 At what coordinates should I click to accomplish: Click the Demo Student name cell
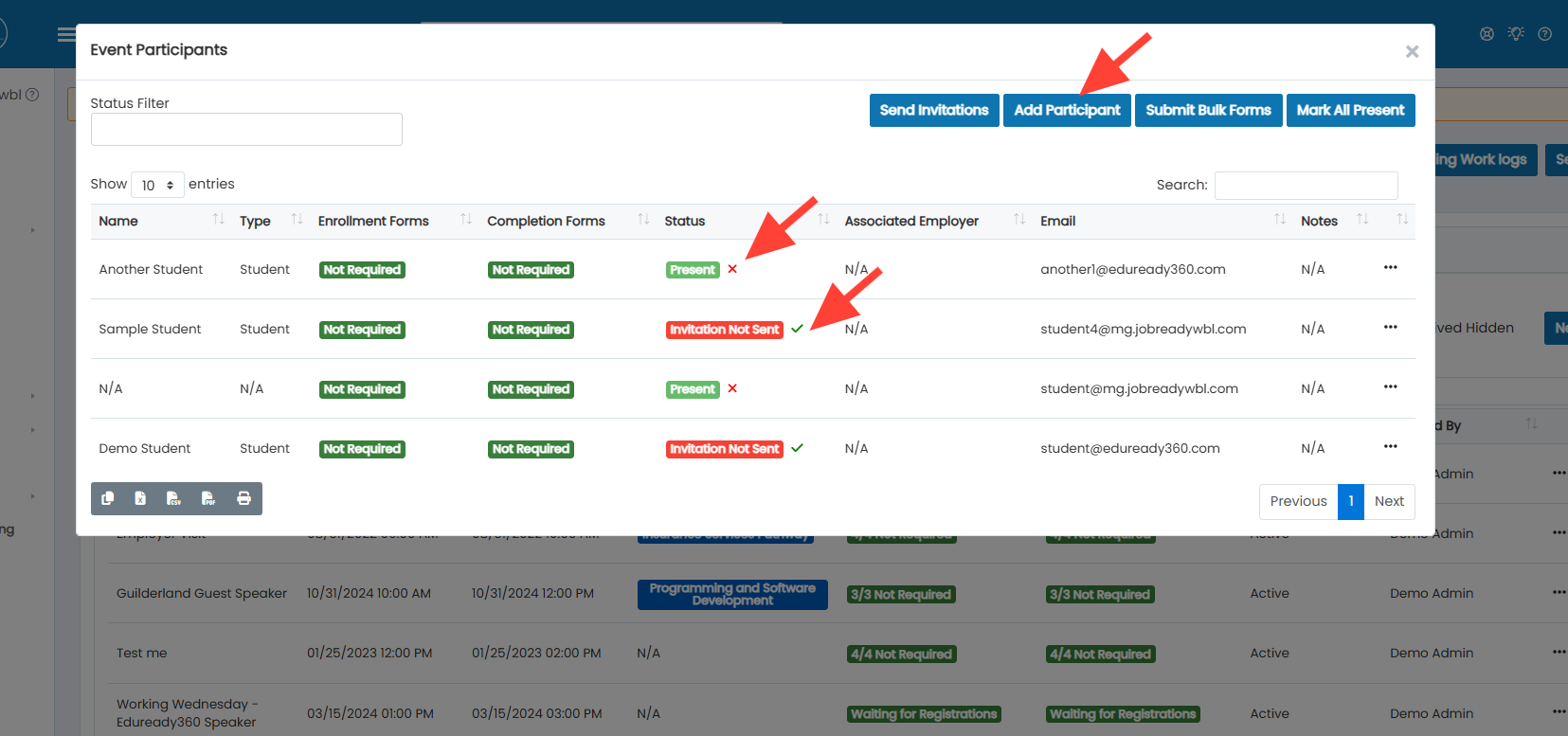tap(145, 448)
